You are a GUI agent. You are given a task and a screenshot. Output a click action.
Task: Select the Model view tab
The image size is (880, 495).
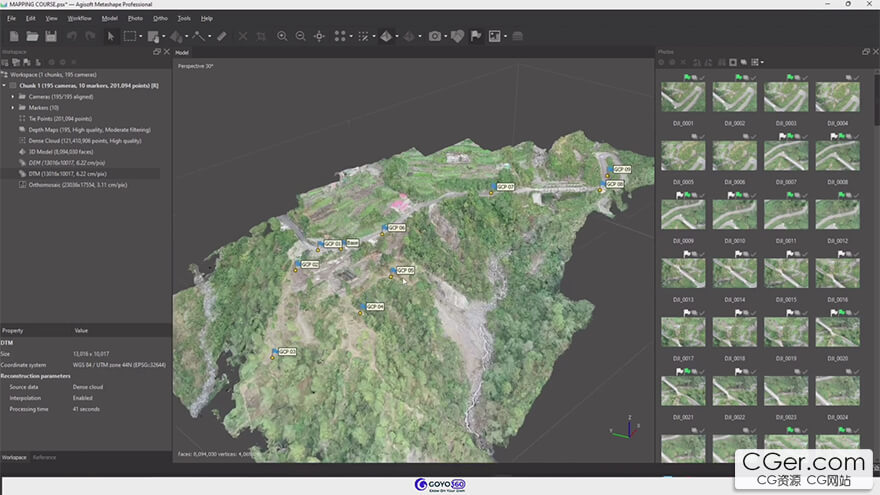[182, 52]
